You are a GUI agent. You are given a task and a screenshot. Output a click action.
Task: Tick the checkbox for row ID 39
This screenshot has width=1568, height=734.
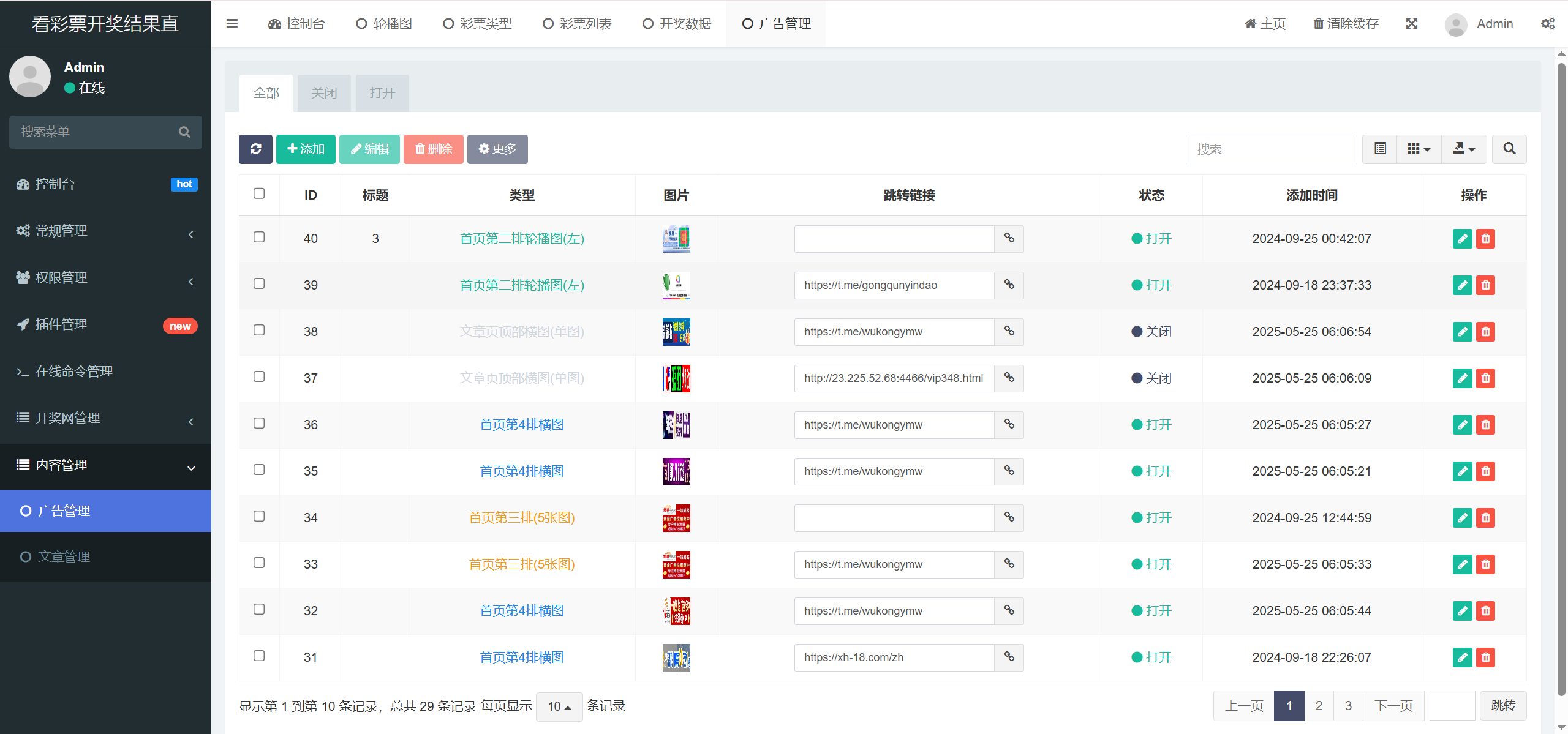coord(259,283)
